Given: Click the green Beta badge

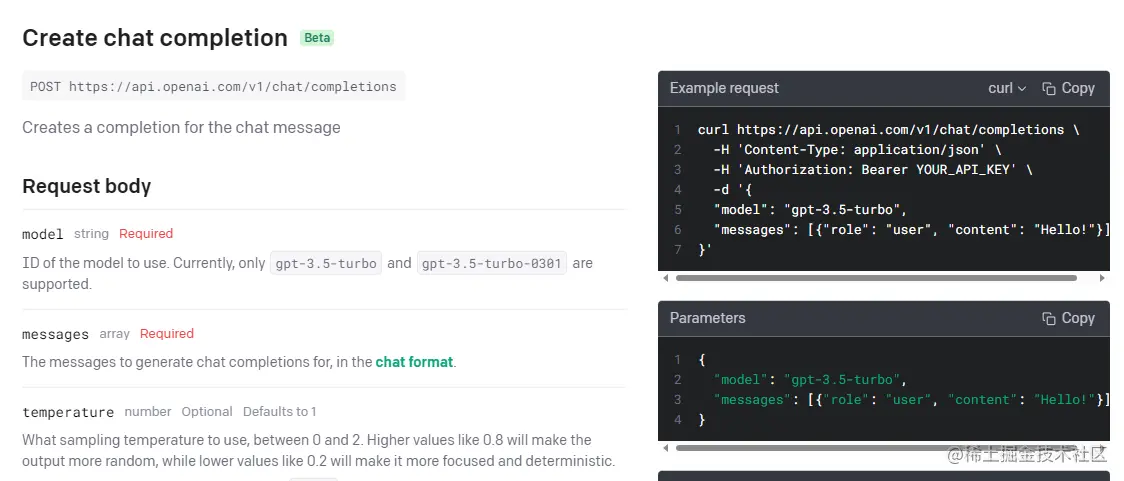Looking at the screenshot, I should tap(317, 38).
